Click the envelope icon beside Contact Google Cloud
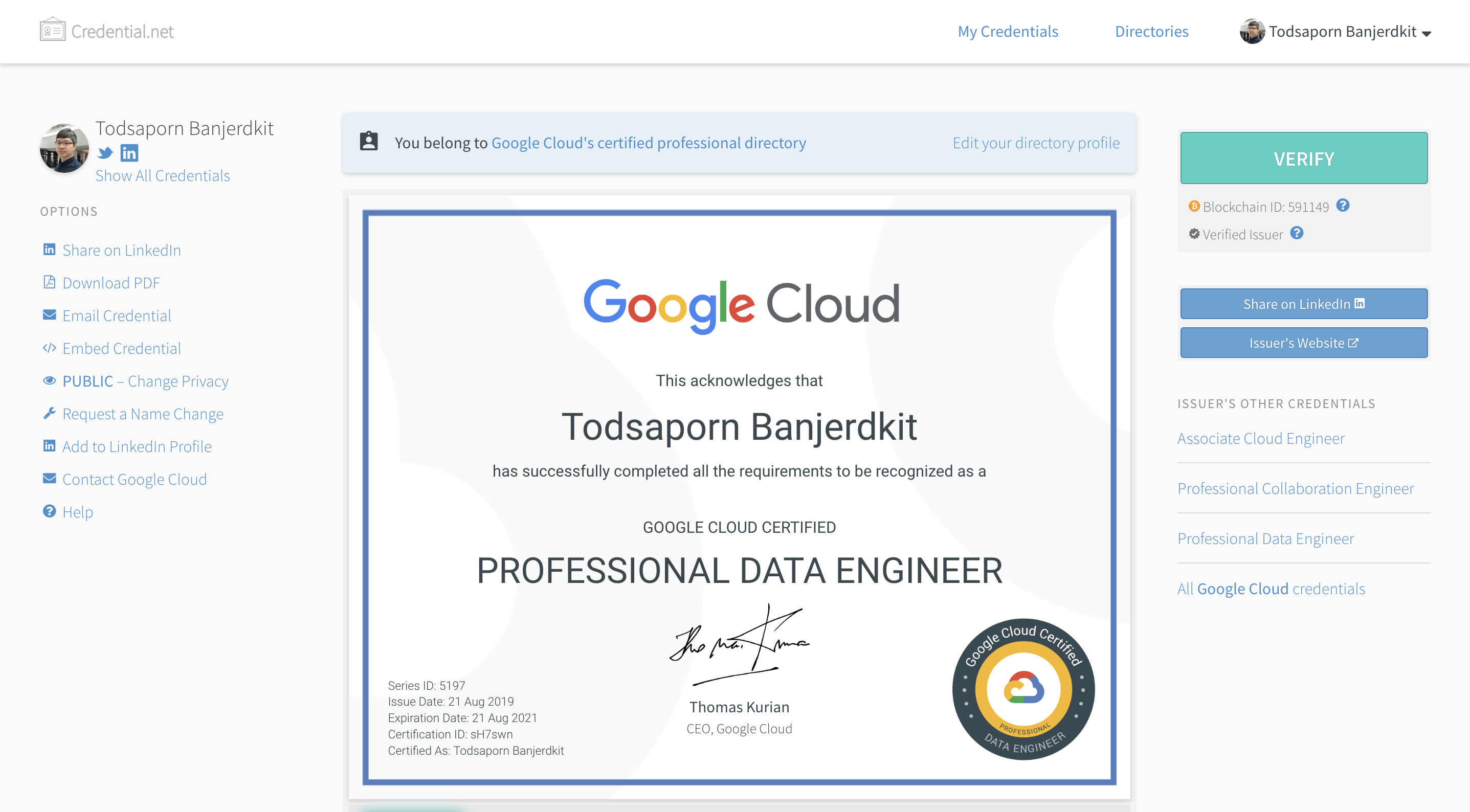 pos(50,478)
